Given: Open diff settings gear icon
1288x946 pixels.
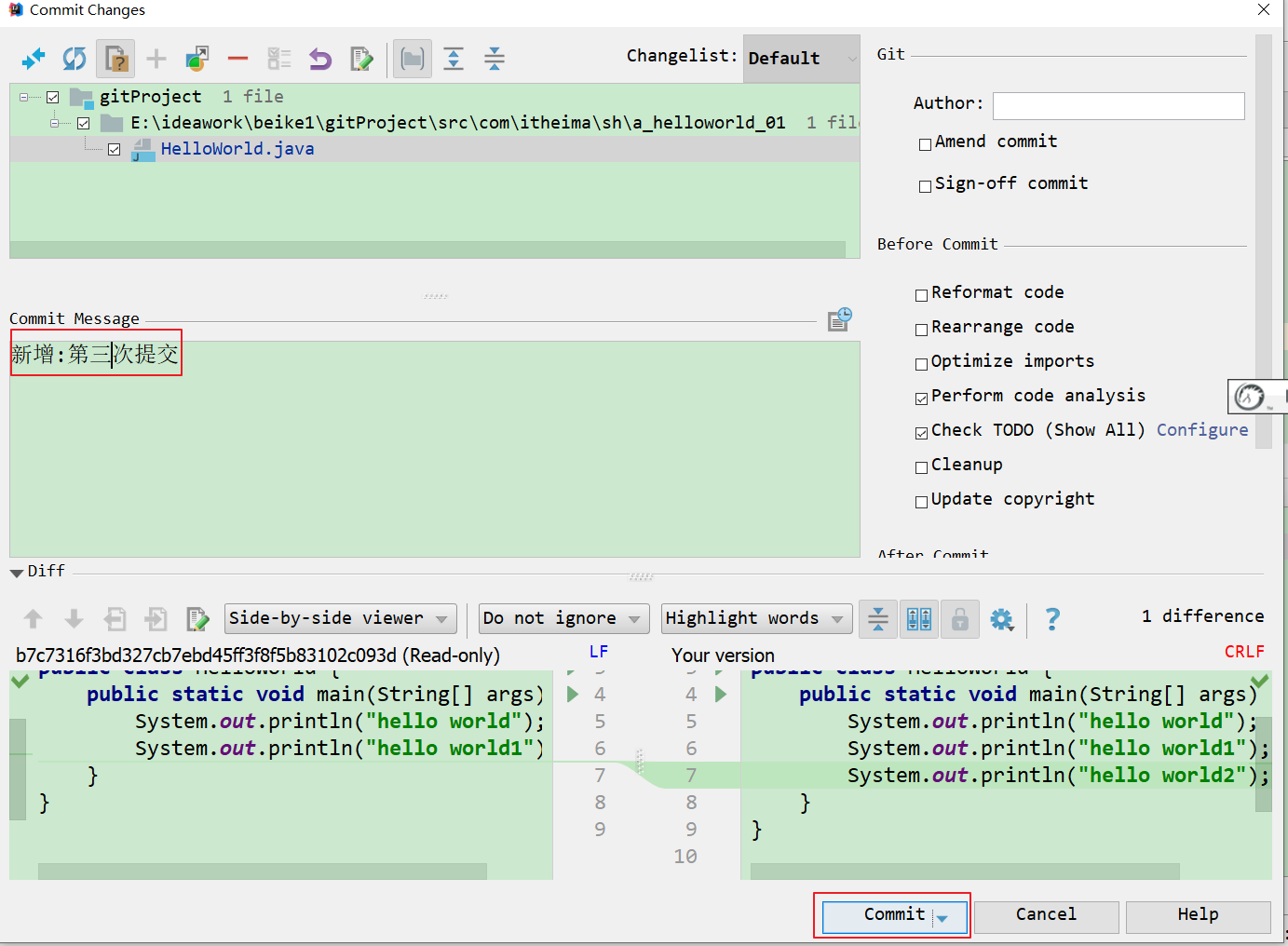Looking at the screenshot, I should pos(1001,619).
